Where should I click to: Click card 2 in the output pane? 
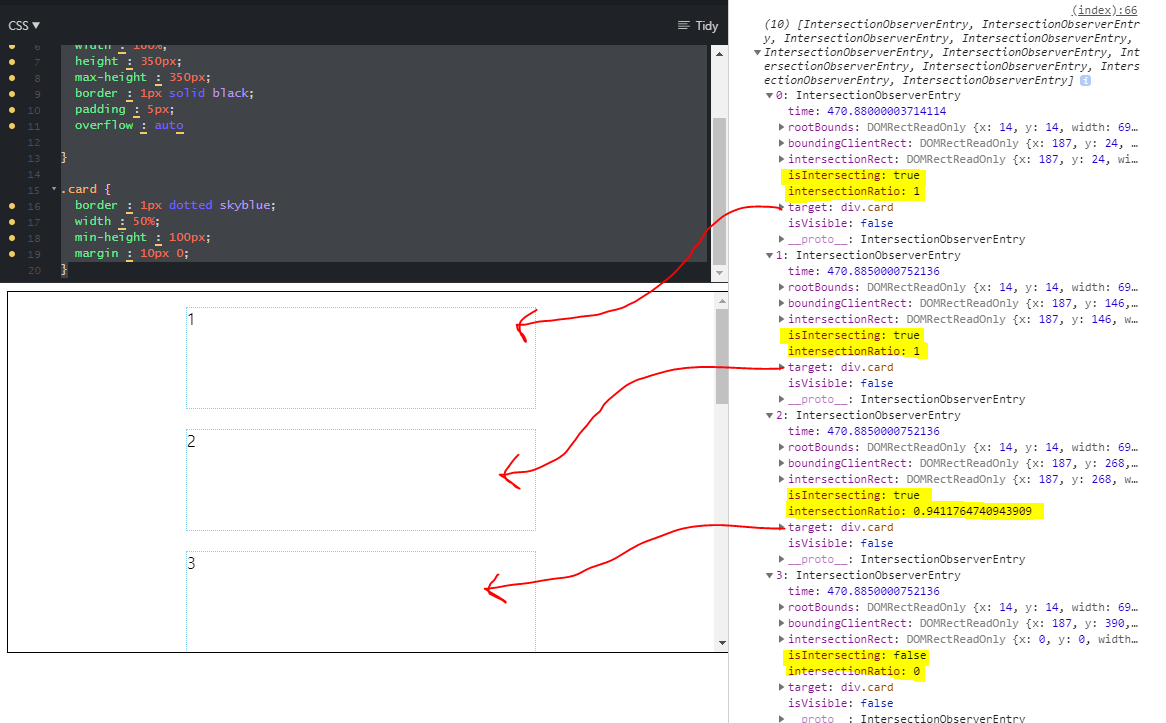(361, 480)
